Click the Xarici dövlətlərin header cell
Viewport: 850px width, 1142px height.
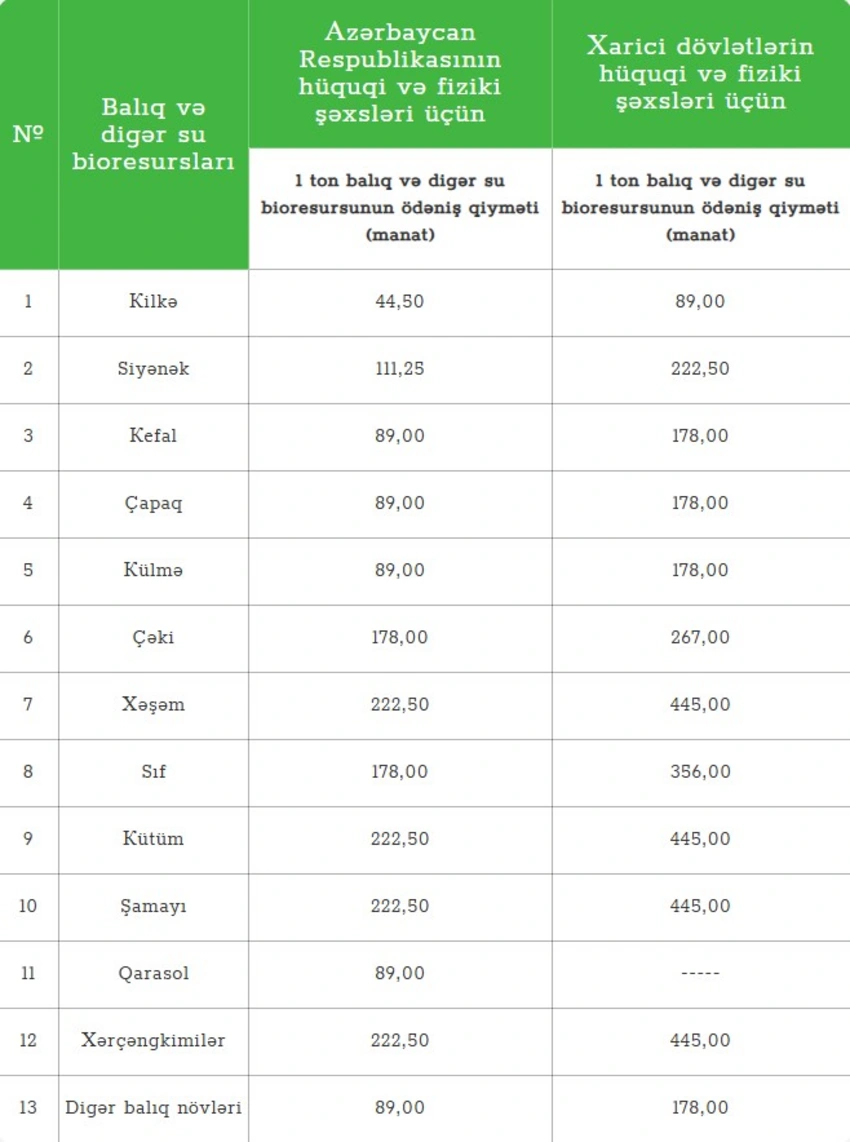tap(700, 73)
